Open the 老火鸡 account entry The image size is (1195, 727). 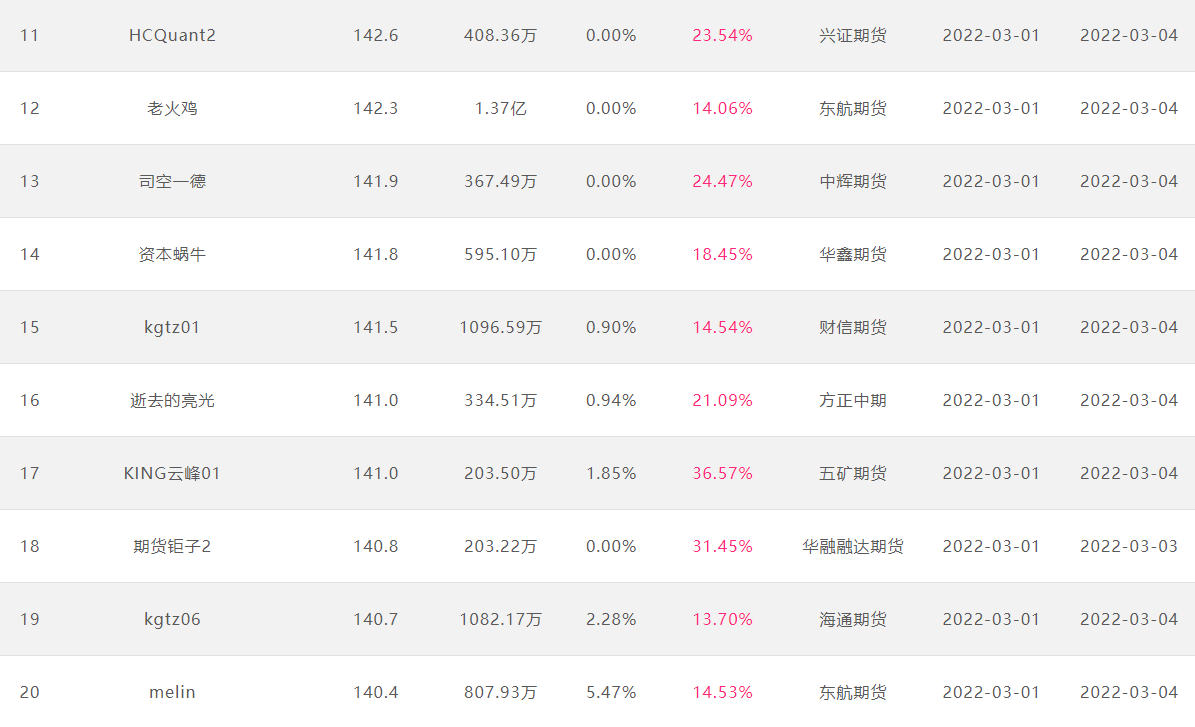[x=172, y=108]
